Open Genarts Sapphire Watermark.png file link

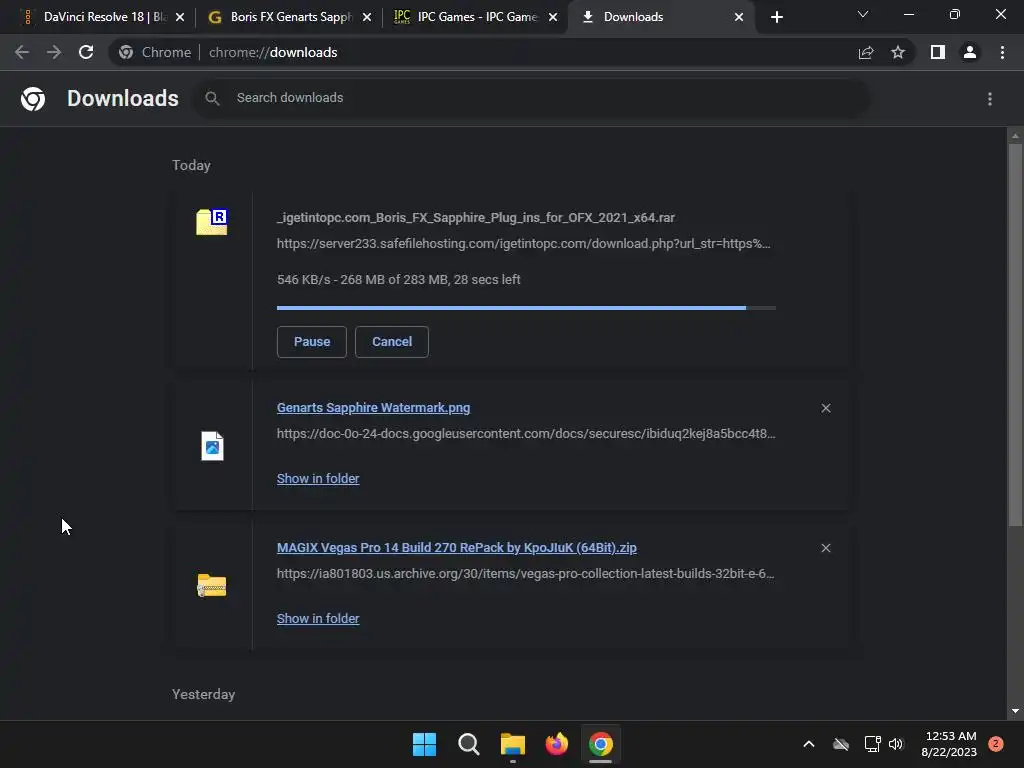[x=373, y=408]
